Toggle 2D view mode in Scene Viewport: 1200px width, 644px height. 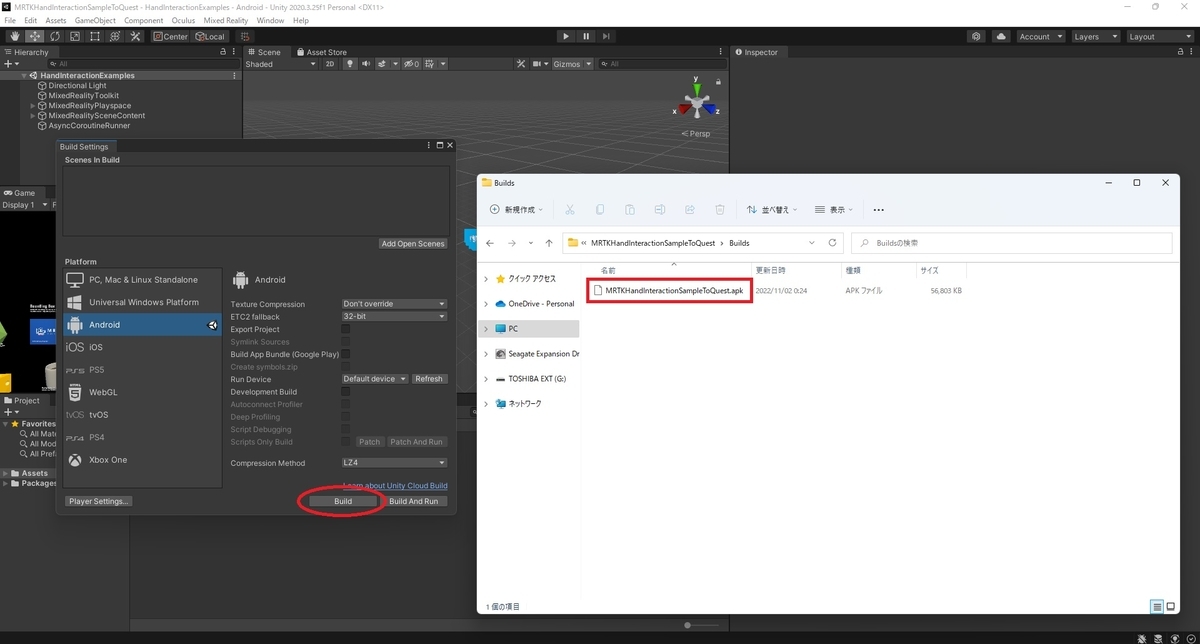point(330,64)
